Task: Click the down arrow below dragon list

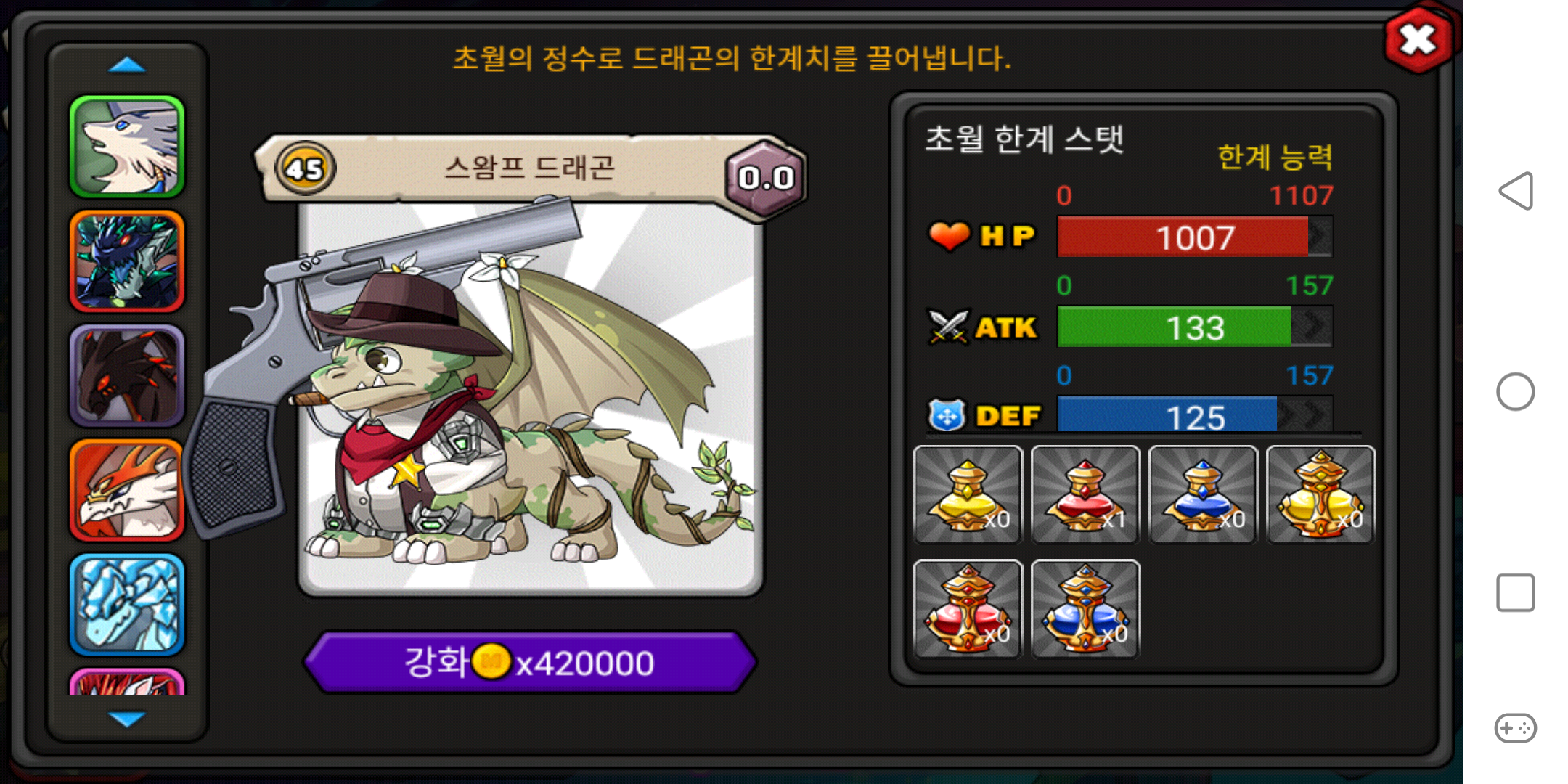Action: tap(127, 719)
